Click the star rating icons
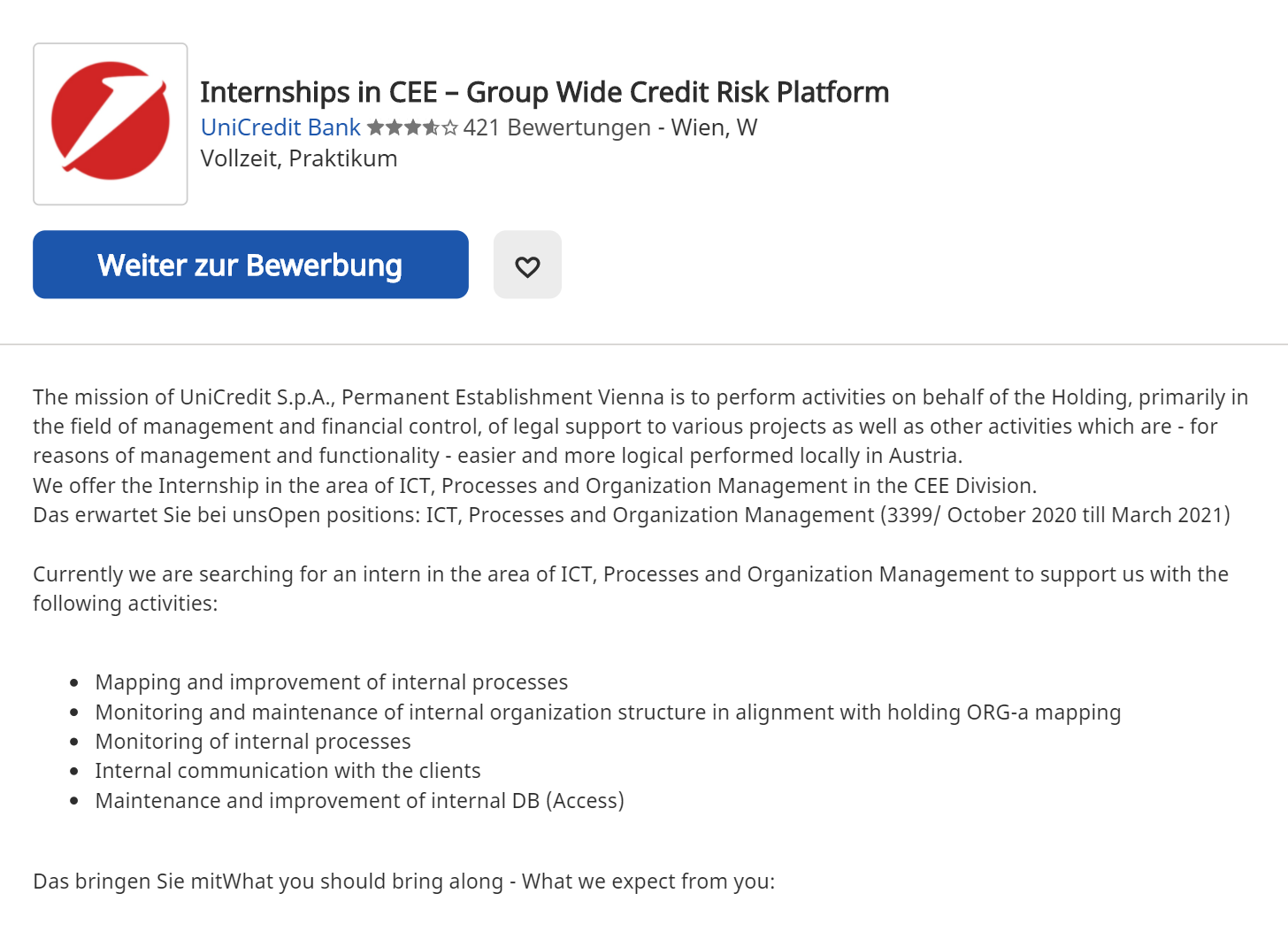Image resolution: width=1288 pixels, height=947 pixels. click(x=412, y=127)
